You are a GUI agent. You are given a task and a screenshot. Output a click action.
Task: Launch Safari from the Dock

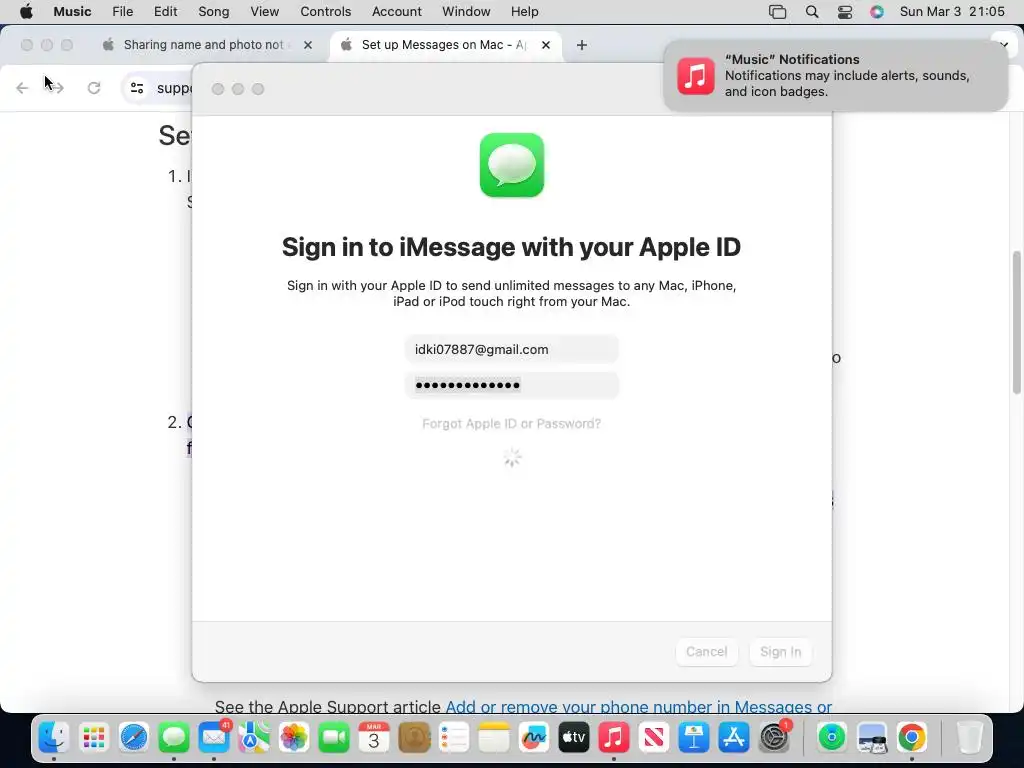tap(134, 737)
